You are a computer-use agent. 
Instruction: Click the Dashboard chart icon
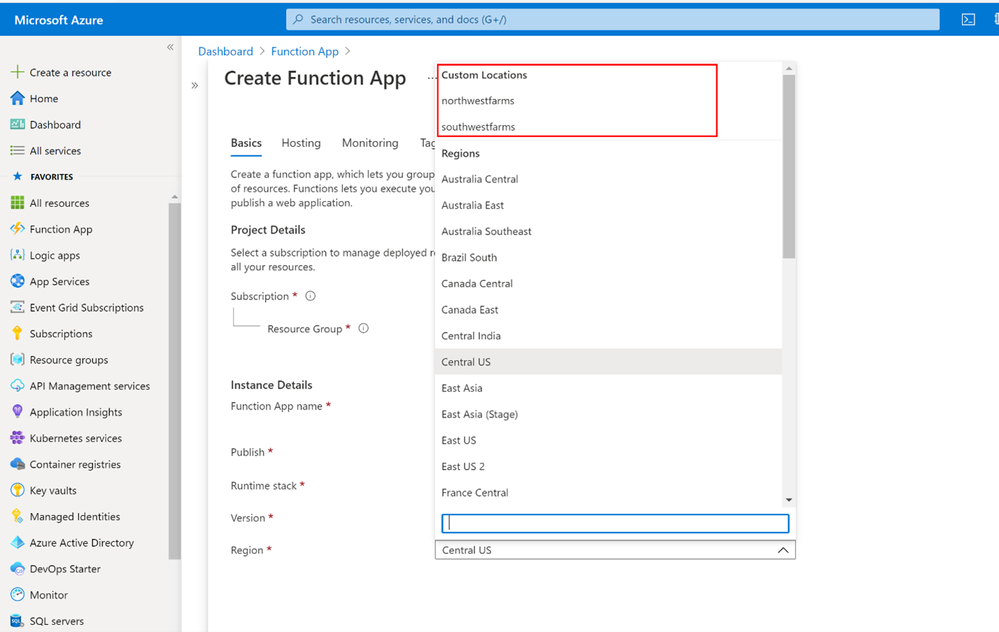tap(17, 124)
